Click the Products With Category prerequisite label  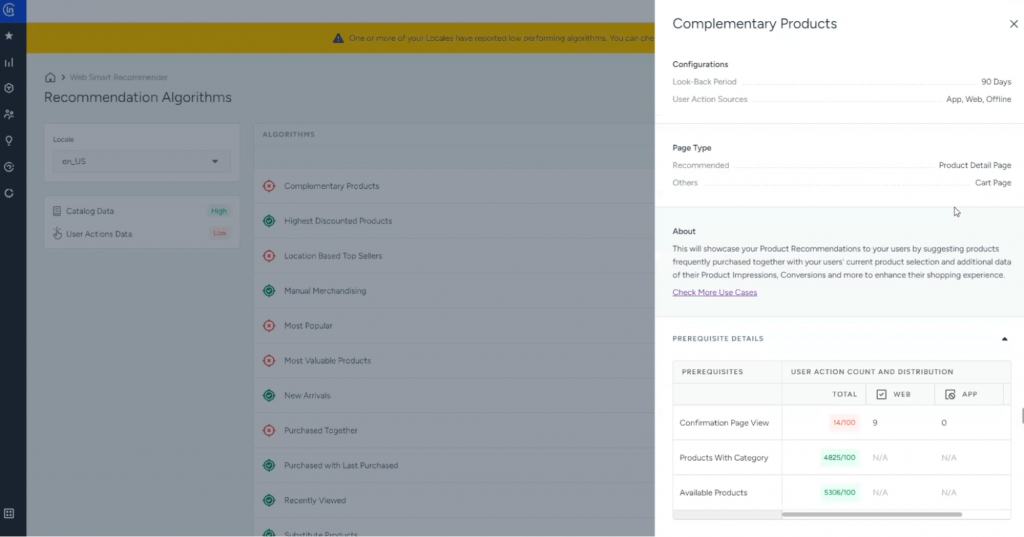click(x=724, y=458)
